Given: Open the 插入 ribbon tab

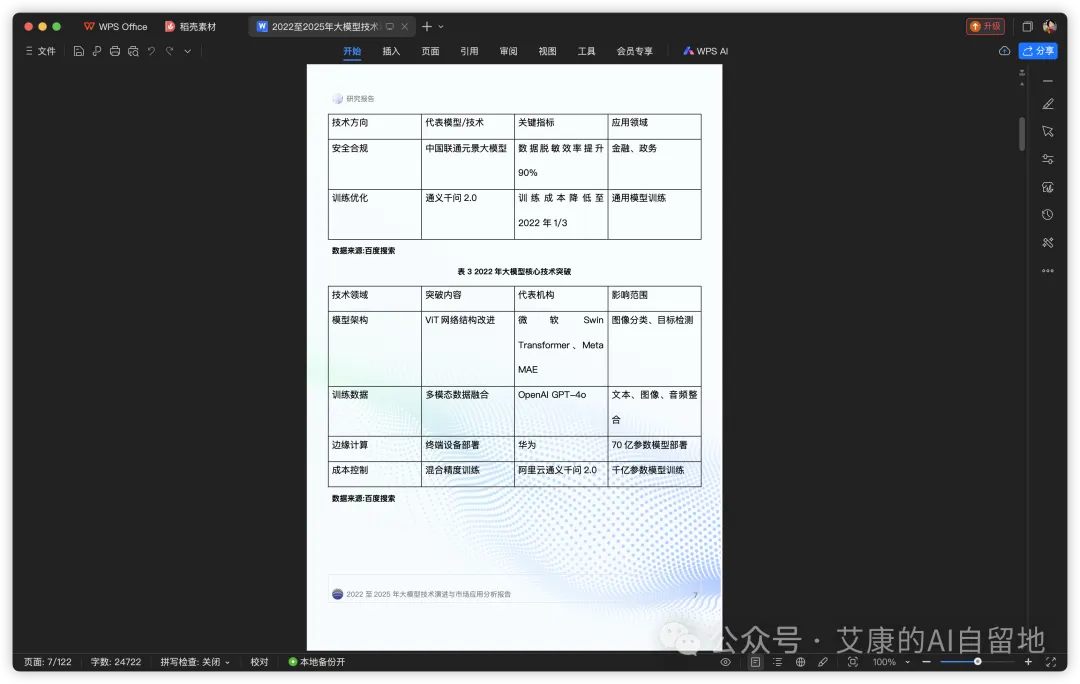Looking at the screenshot, I should 391,51.
